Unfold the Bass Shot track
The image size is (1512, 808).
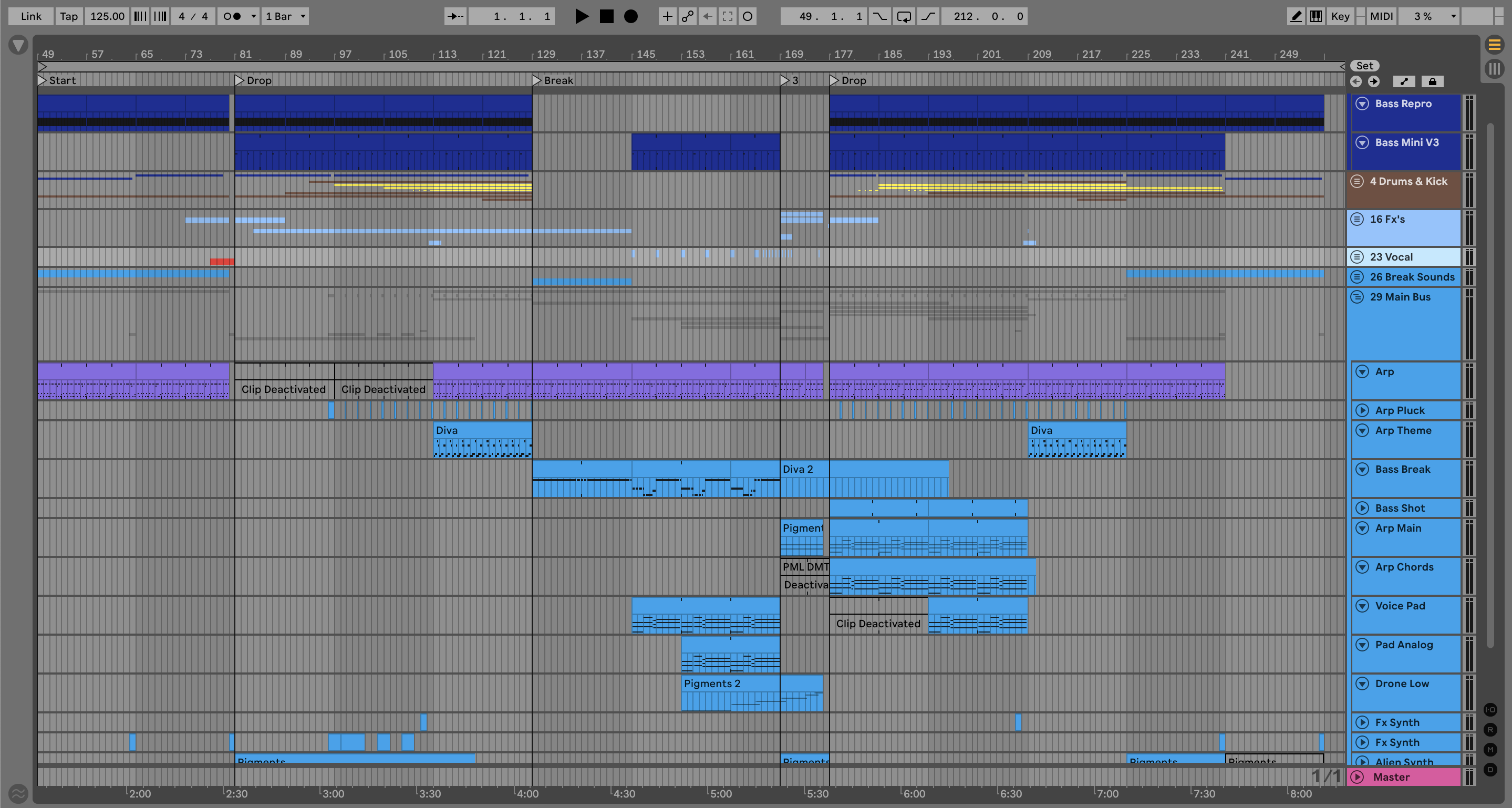click(x=1362, y=508)
